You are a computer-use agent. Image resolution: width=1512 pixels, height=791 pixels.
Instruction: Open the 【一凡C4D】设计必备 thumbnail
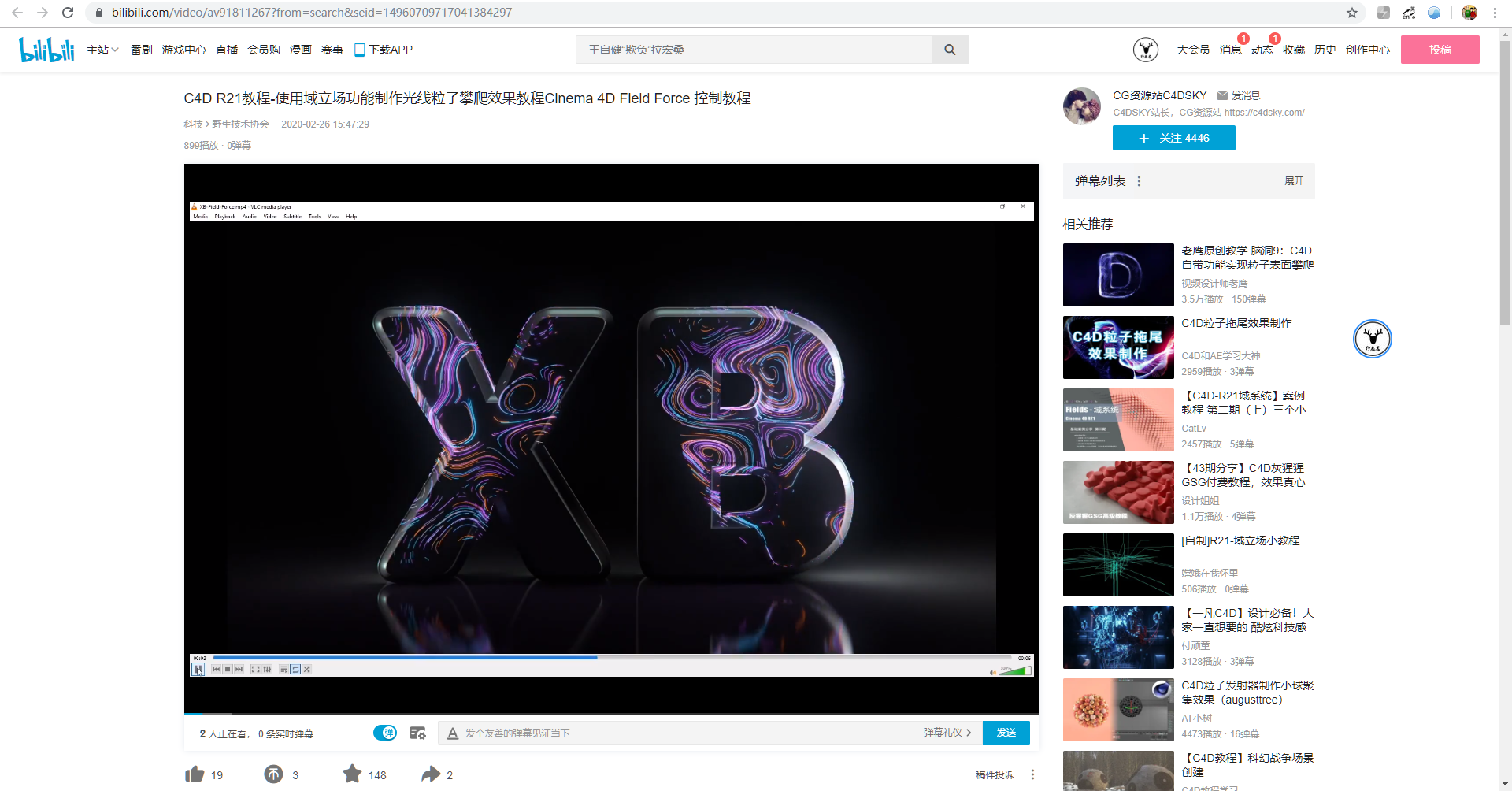click(1118, 637)
